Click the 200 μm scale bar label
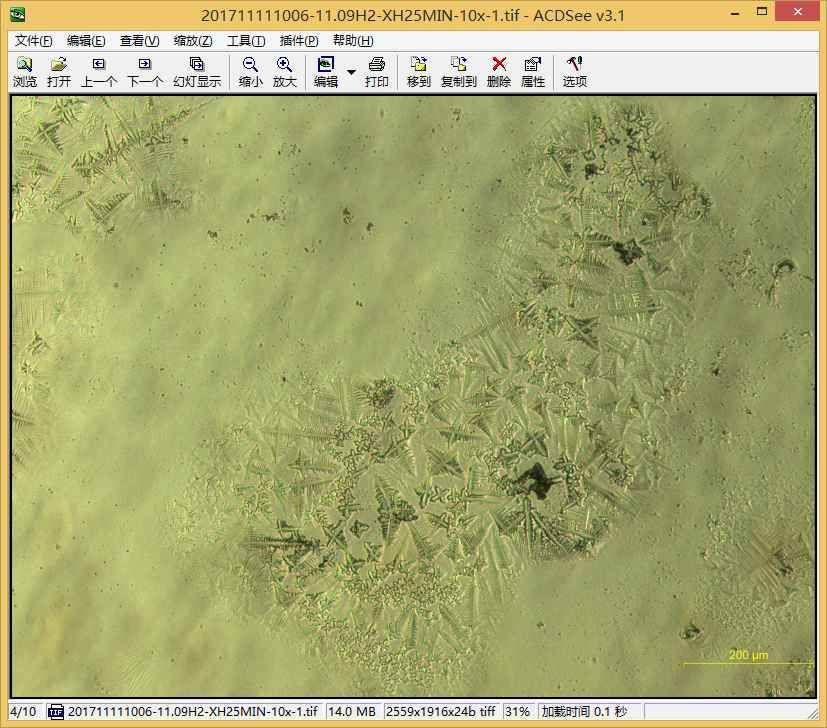Screen dimensions: 827x728 click(748, 655)
